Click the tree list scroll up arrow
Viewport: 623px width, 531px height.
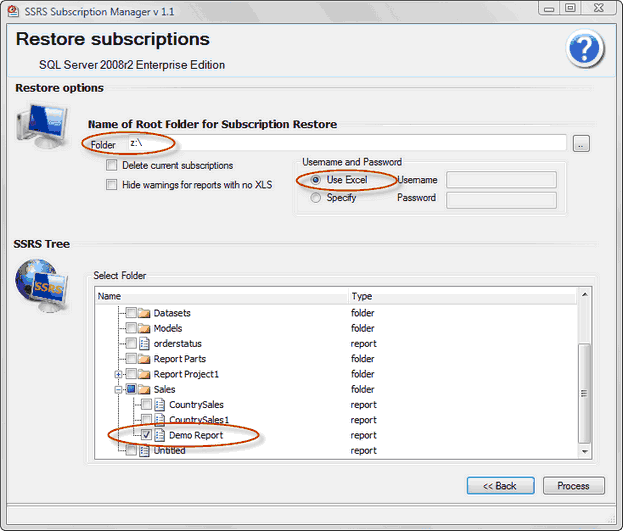point(584,295)
